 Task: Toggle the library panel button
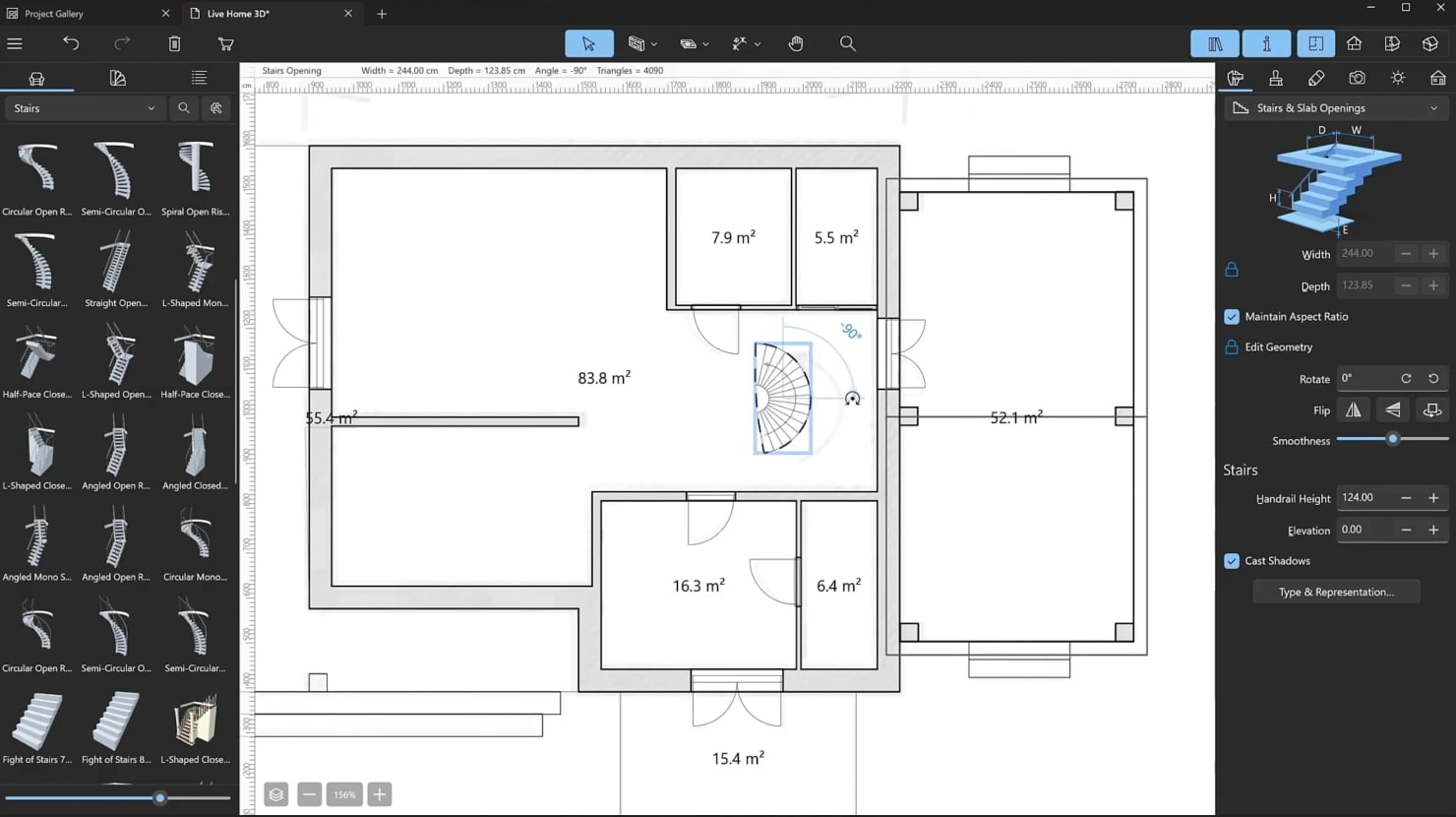coord(1215,43)
